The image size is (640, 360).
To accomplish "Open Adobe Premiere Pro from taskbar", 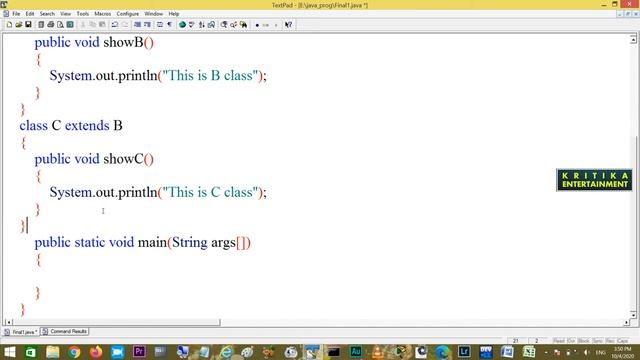I will 139,351.
